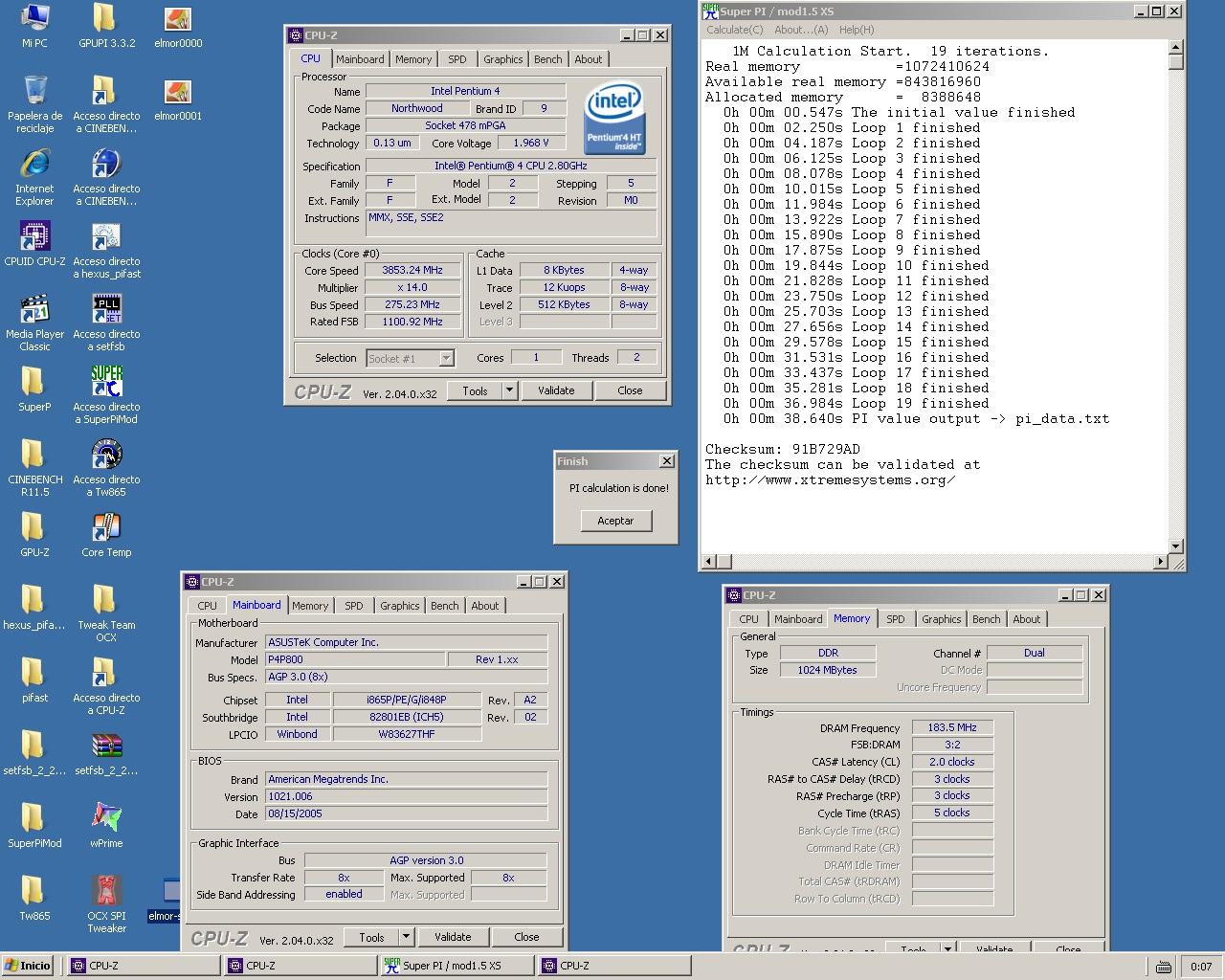Click the Checksum: 91B729AD line
Screen dimensions: 1225x980
click(x=782, y=449)
